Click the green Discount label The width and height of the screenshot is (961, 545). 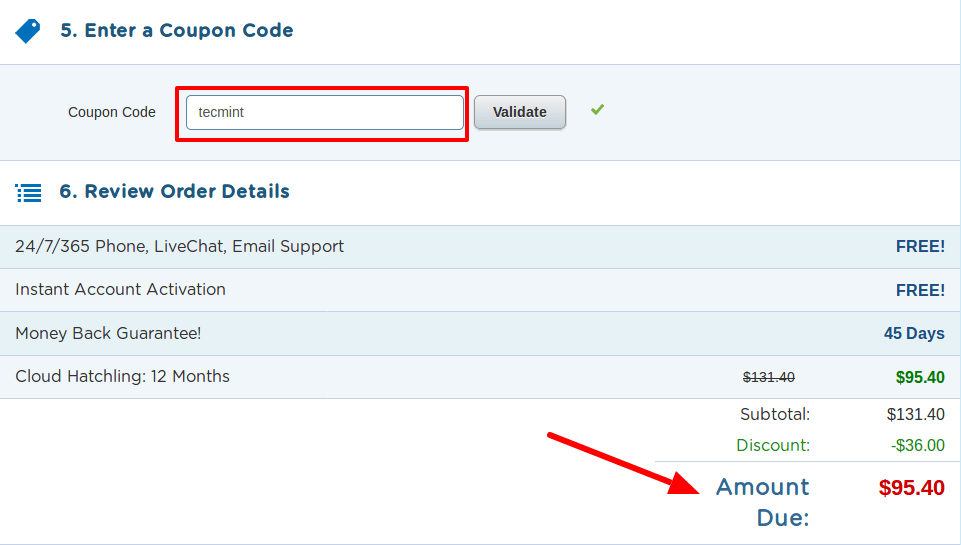(773, 445)
